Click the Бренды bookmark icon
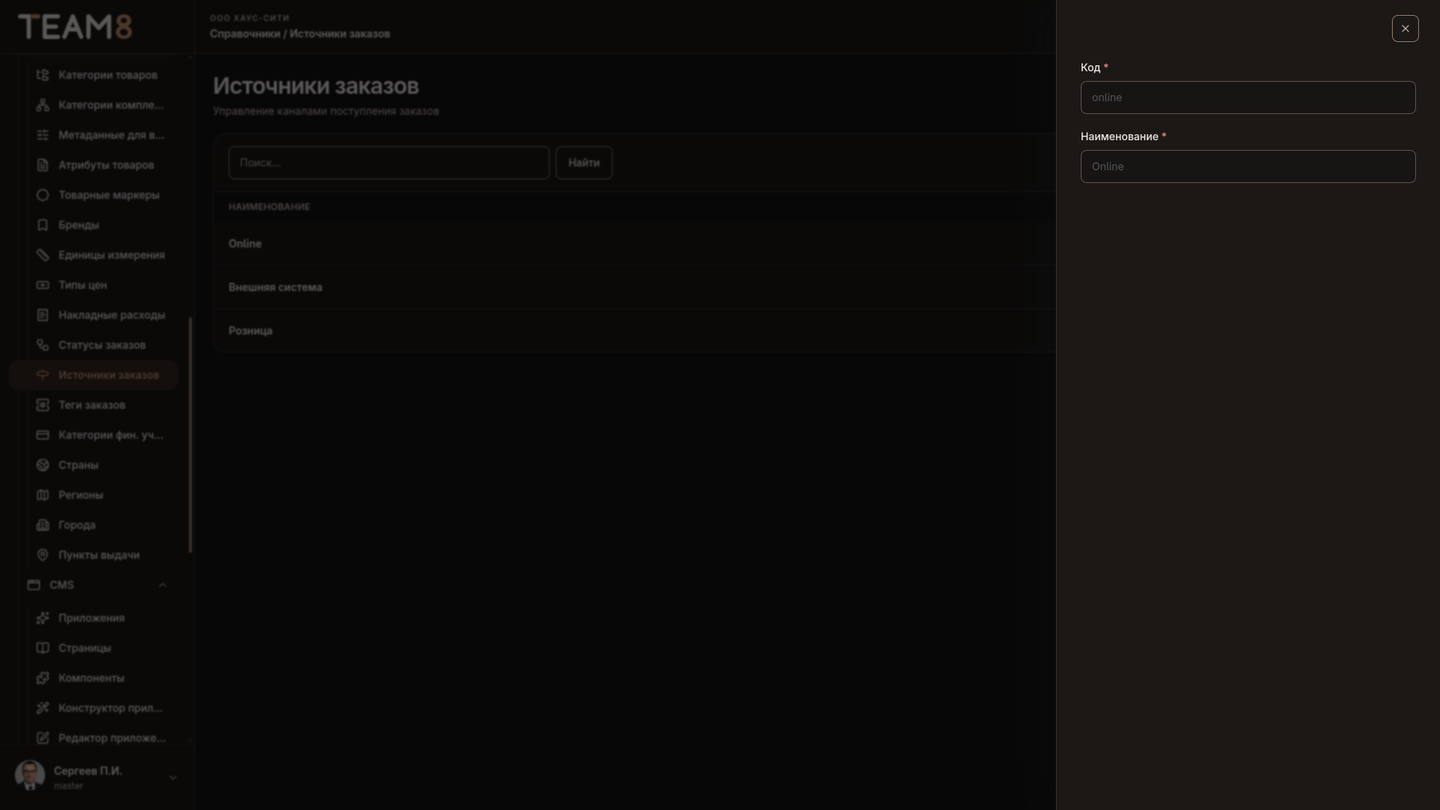1440x810 pixels. pyautogui.click(x=42, y=225)
